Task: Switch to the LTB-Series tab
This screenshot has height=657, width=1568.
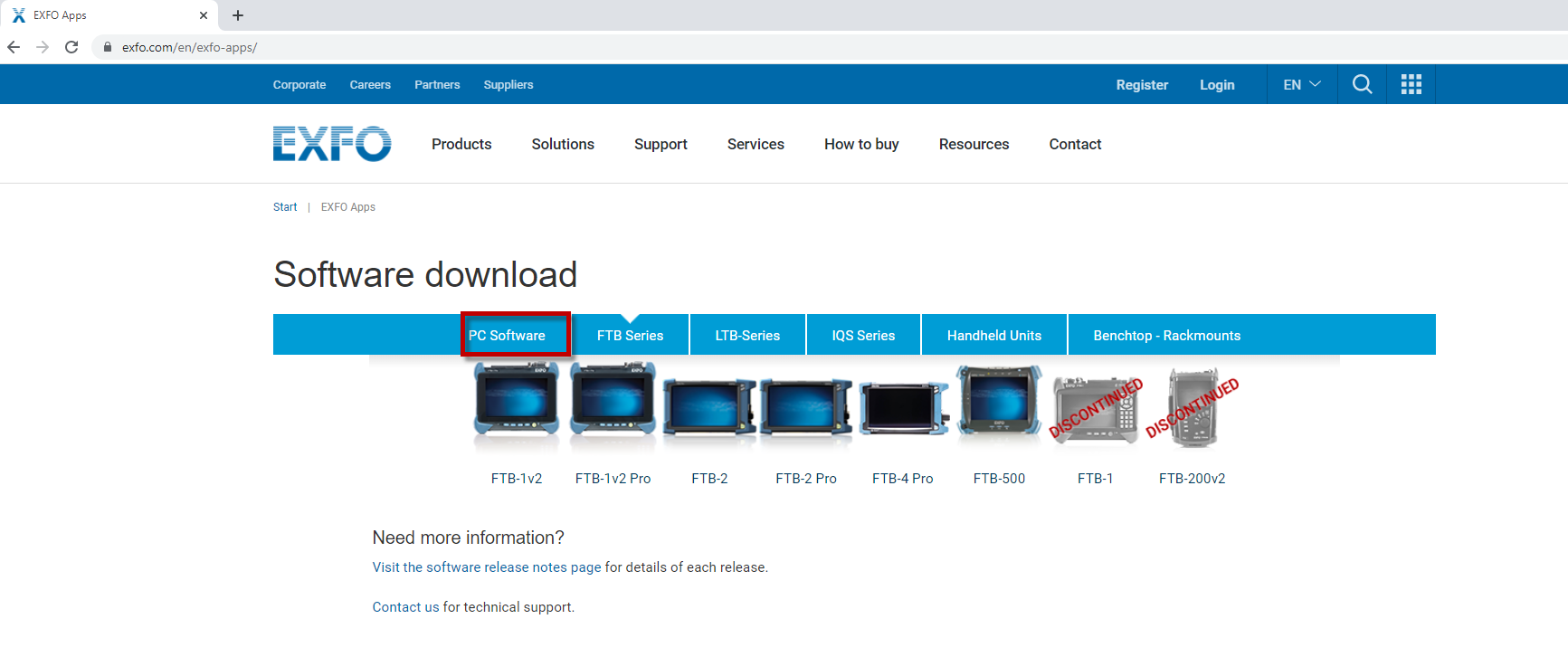Action: [x=747, y=335]
